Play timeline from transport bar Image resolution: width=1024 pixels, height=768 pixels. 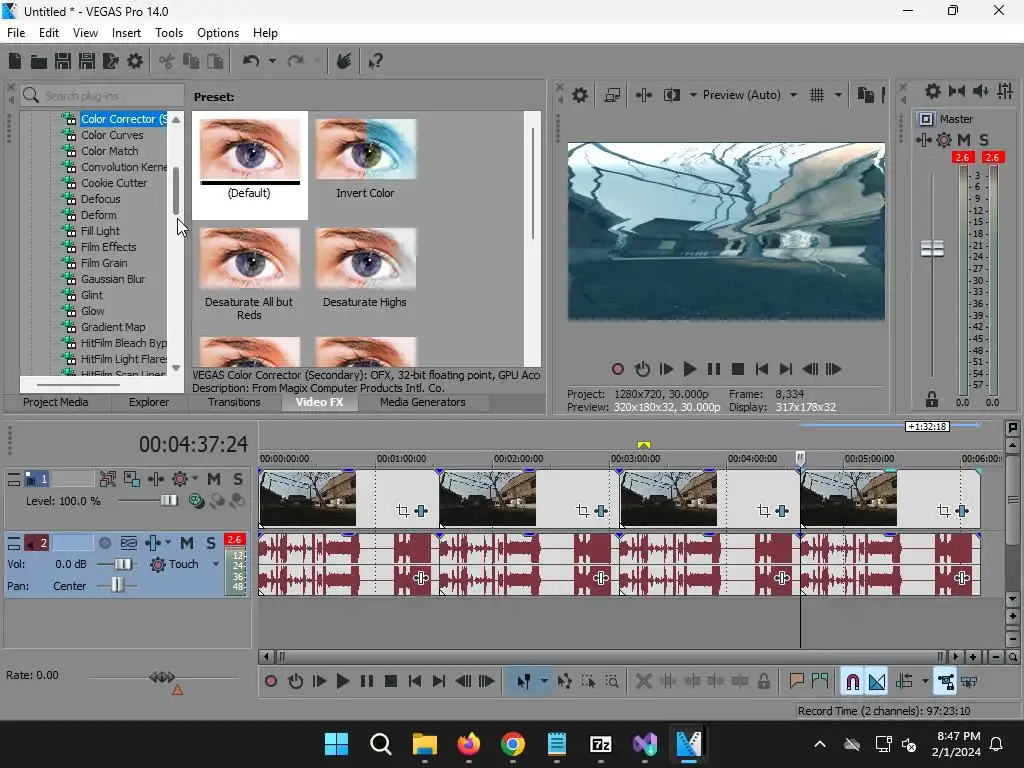[x=343, y=682]
